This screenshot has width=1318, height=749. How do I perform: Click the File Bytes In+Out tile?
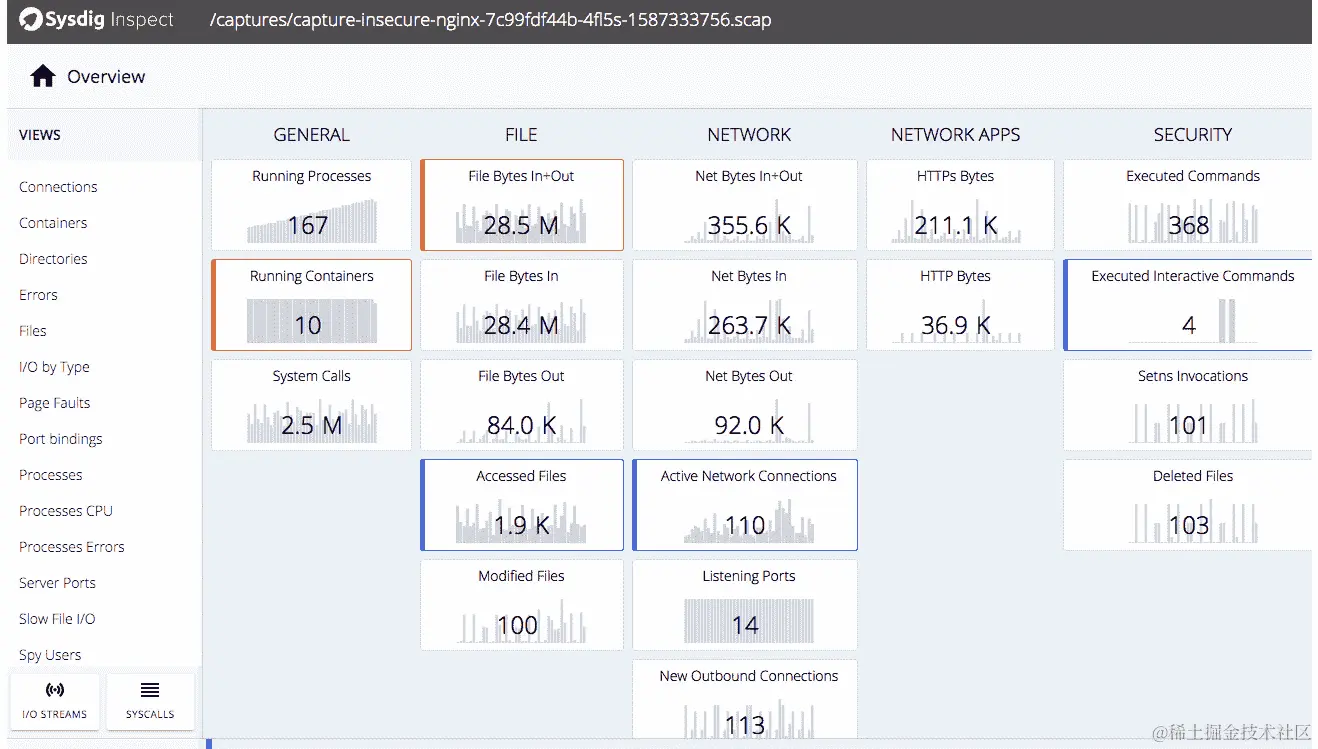tap(521, 205)
